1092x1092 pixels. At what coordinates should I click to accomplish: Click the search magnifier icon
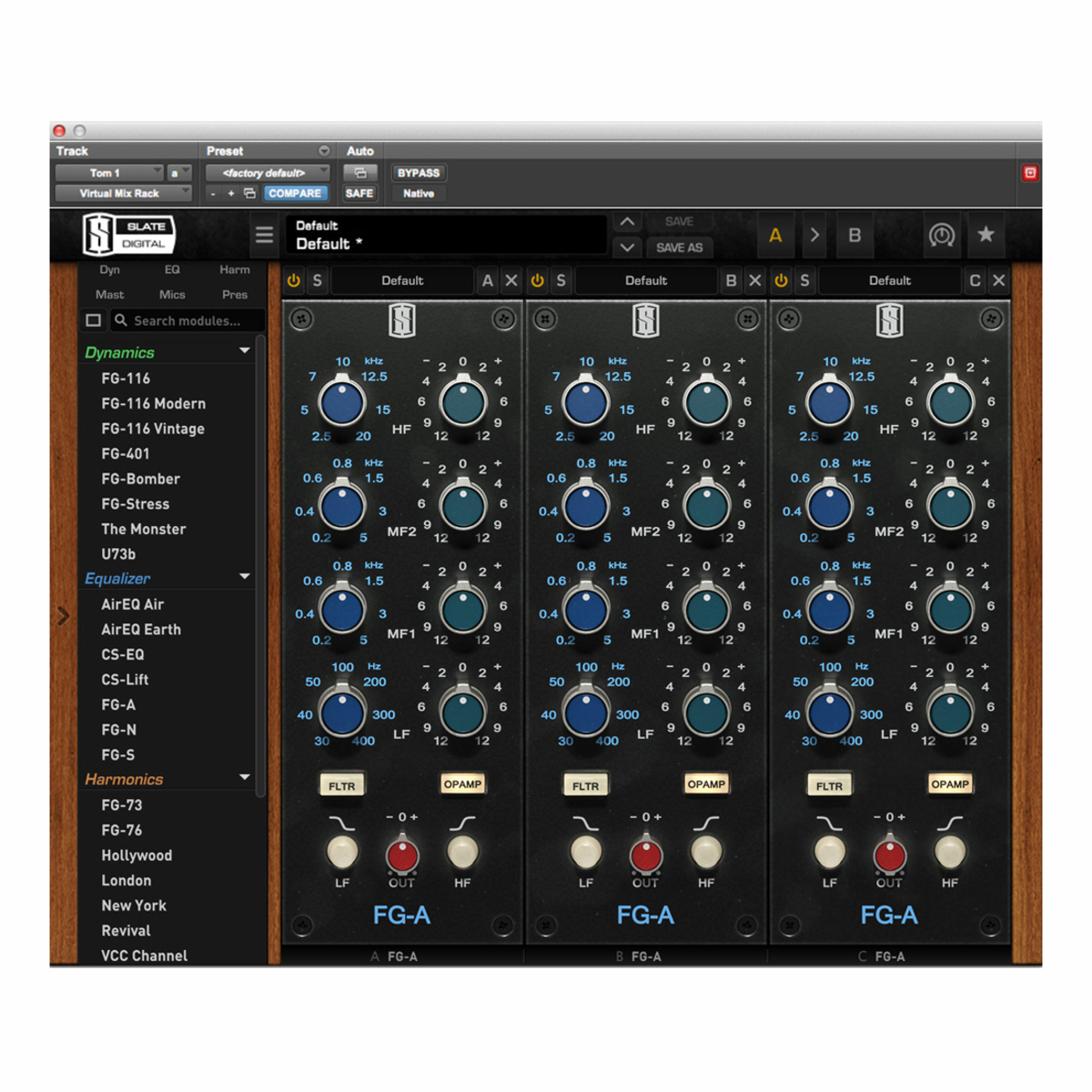[x=121, y=320]
